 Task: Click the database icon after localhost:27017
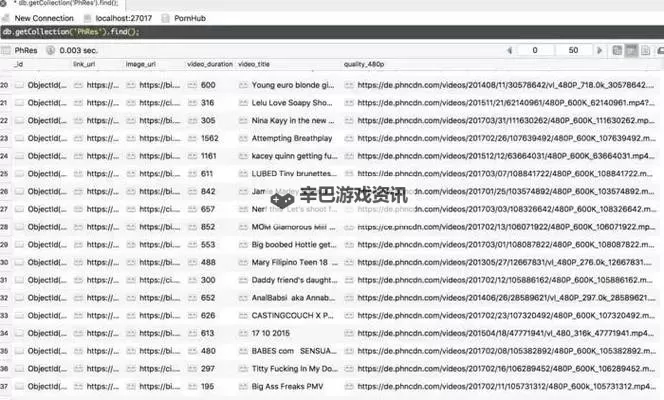166,18
